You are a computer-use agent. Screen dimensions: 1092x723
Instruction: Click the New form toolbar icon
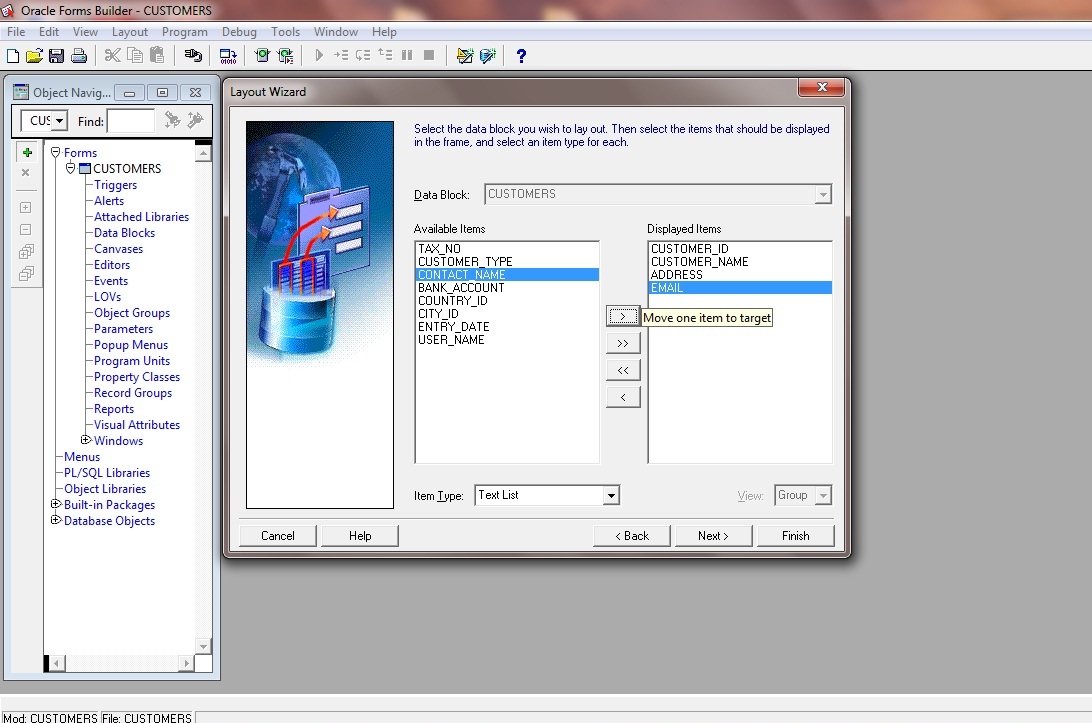point(13,56)
